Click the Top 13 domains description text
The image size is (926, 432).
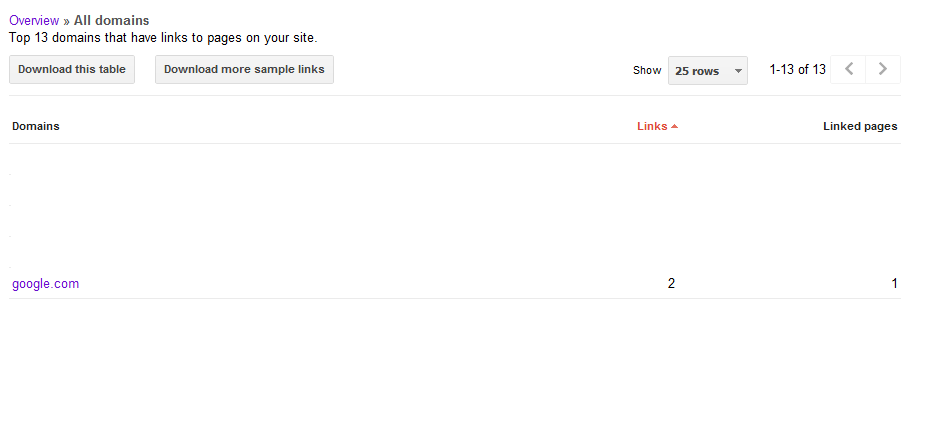163,38
